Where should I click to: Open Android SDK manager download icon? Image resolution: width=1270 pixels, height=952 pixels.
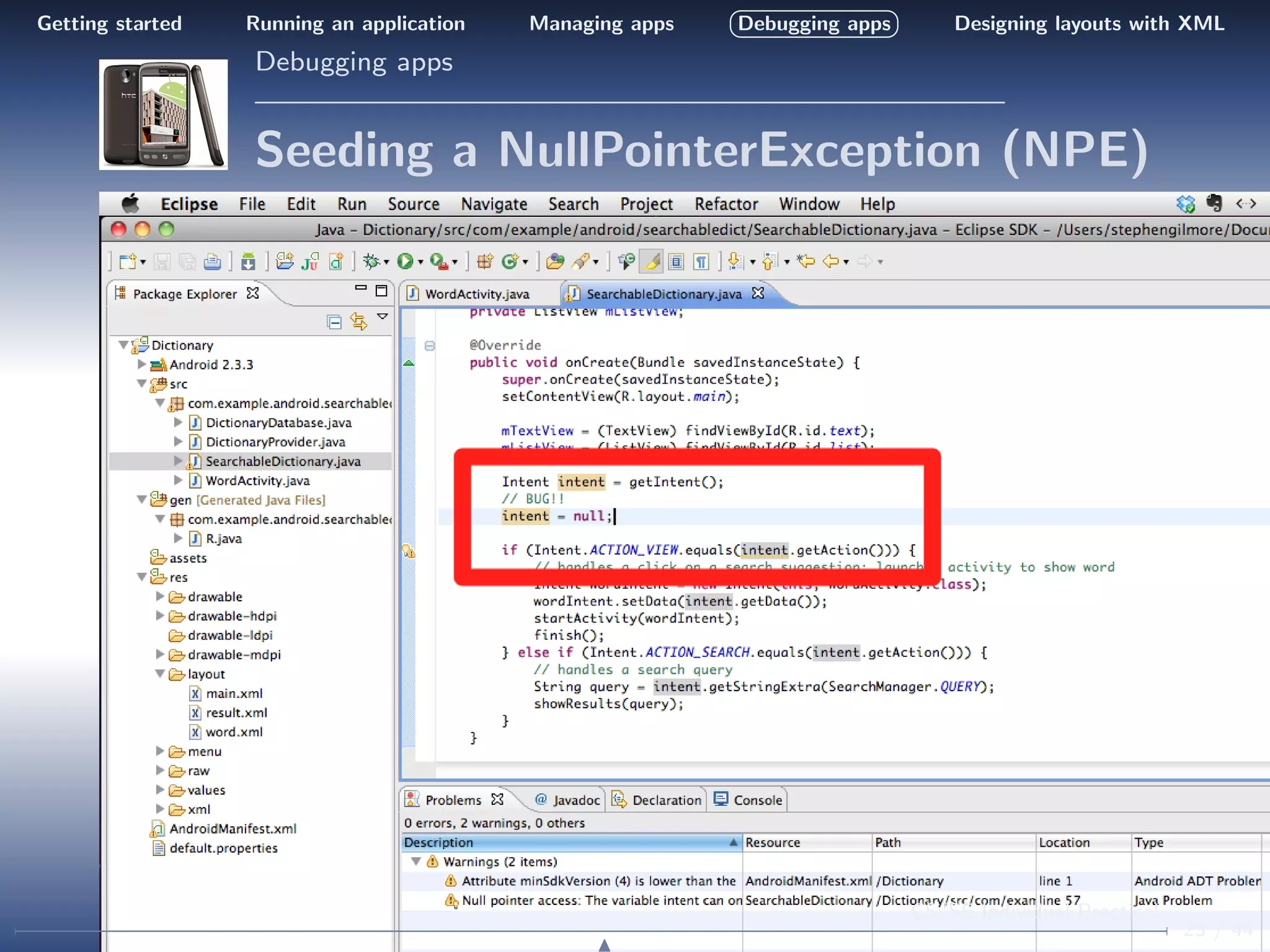248,262
